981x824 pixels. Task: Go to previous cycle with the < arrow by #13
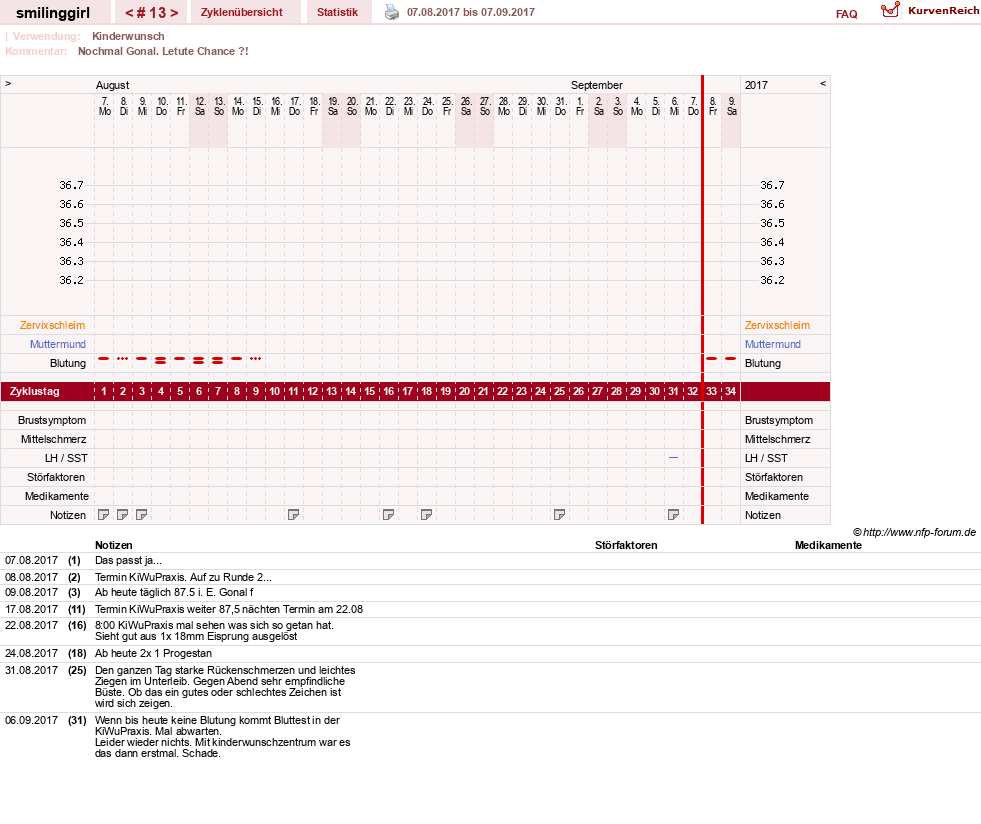point(130,13)
